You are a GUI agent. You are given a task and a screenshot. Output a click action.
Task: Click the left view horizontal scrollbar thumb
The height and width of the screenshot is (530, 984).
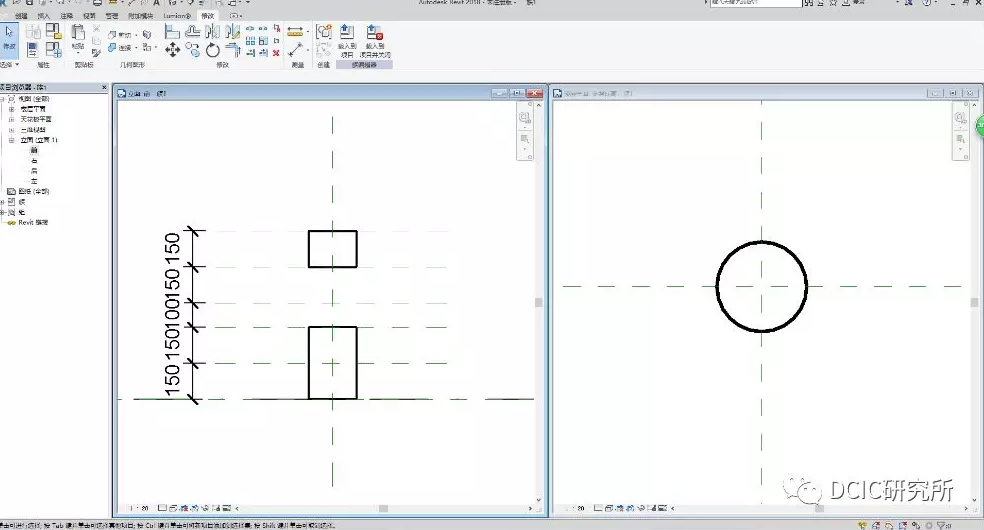[383, 508]
